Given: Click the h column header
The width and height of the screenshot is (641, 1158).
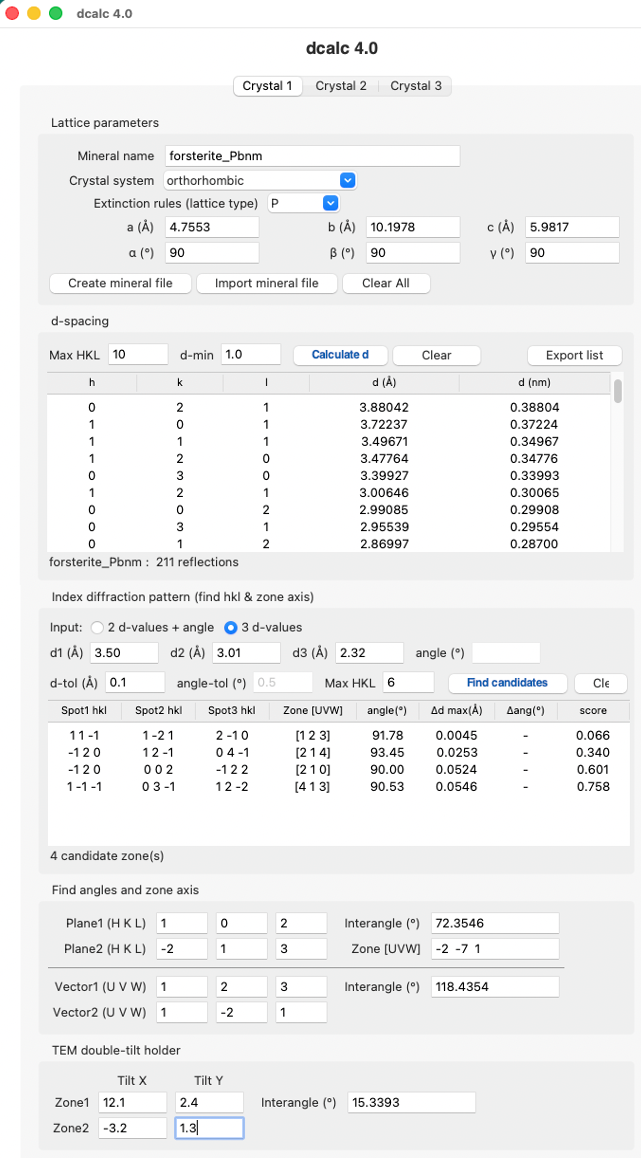Looking at the screenshot, I should (92, 382).
